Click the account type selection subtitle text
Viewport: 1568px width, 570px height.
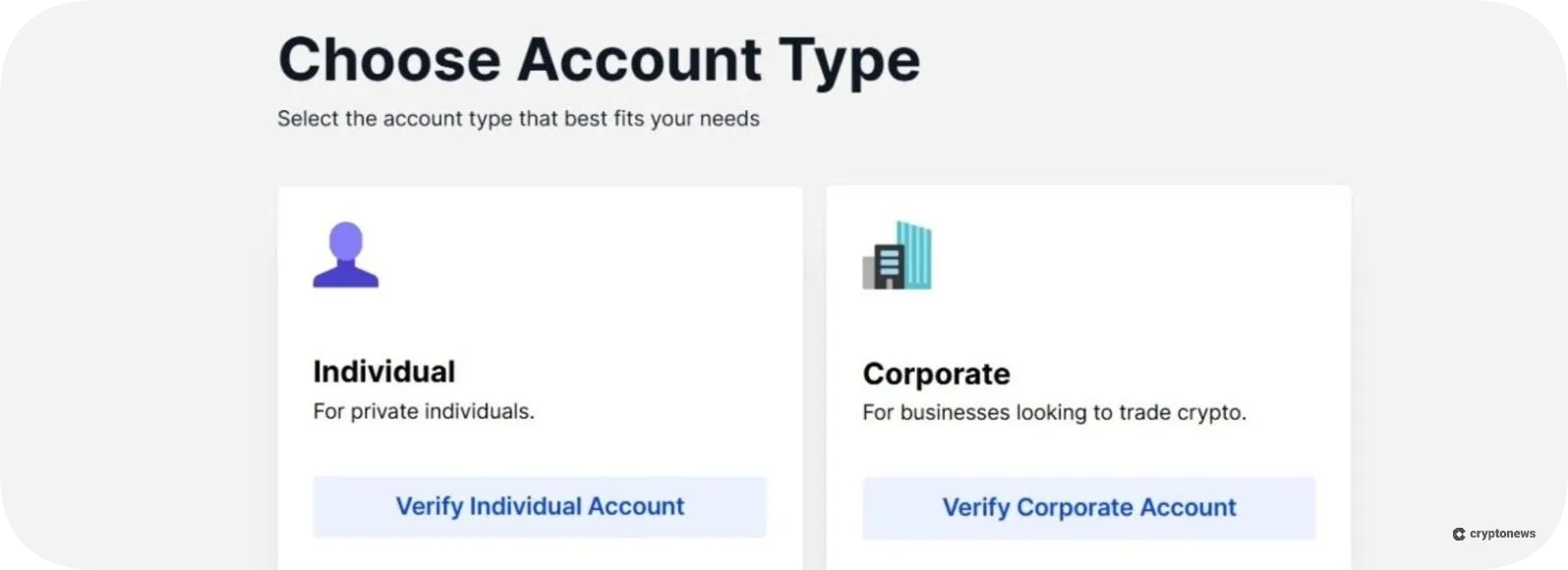click(519, 118)
